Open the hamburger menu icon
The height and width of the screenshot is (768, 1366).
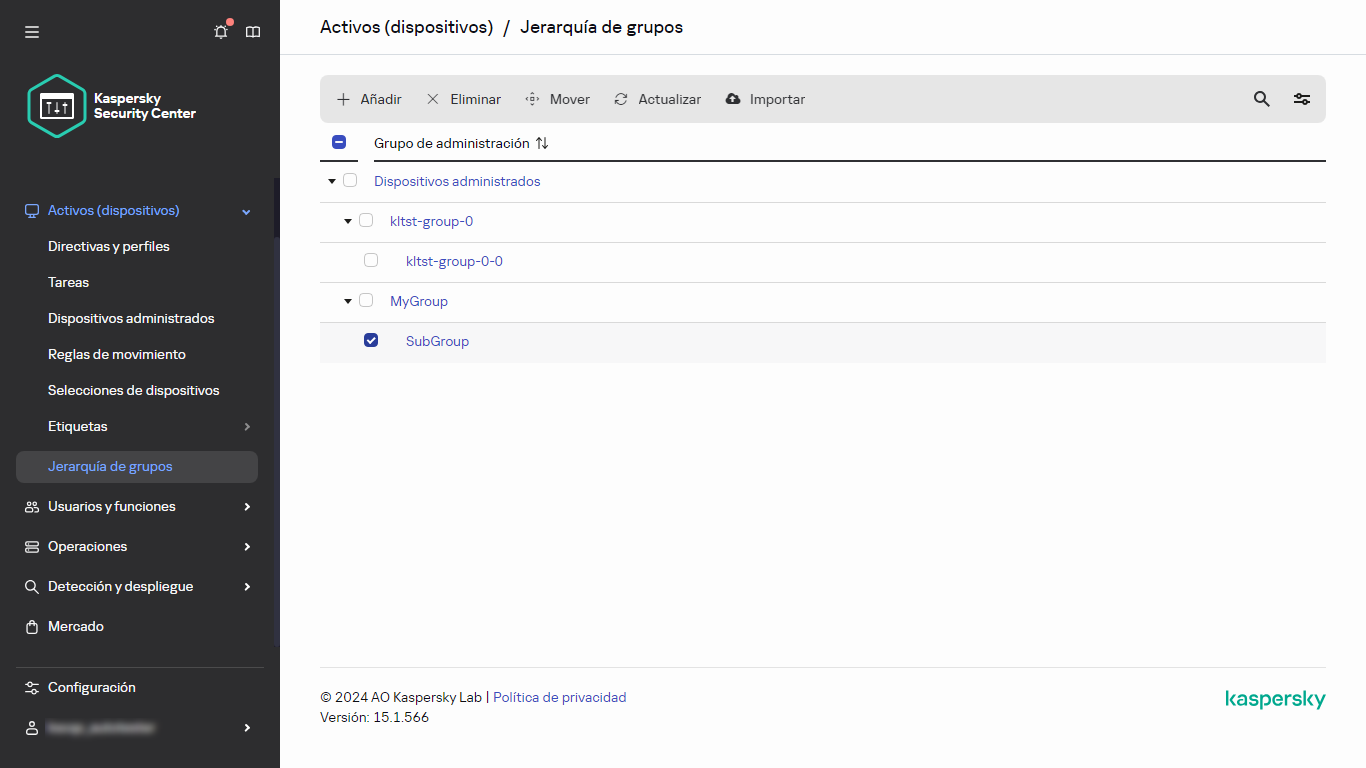pos(32,32)
